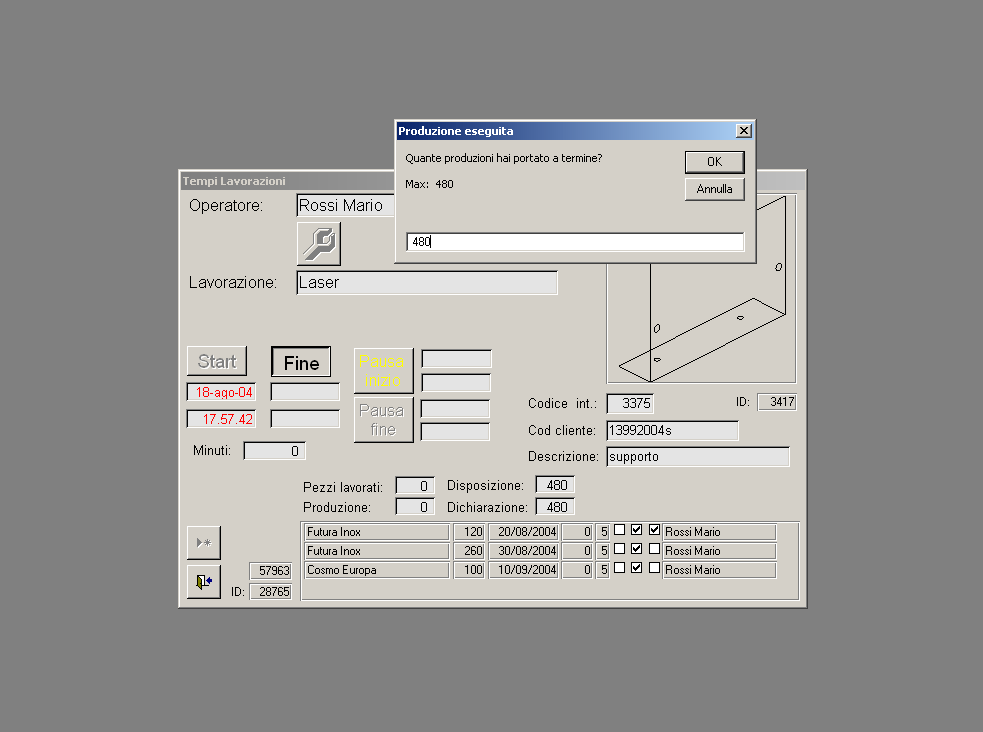Toggle second checkbox in Cosmo Europa row

point(636,568)
